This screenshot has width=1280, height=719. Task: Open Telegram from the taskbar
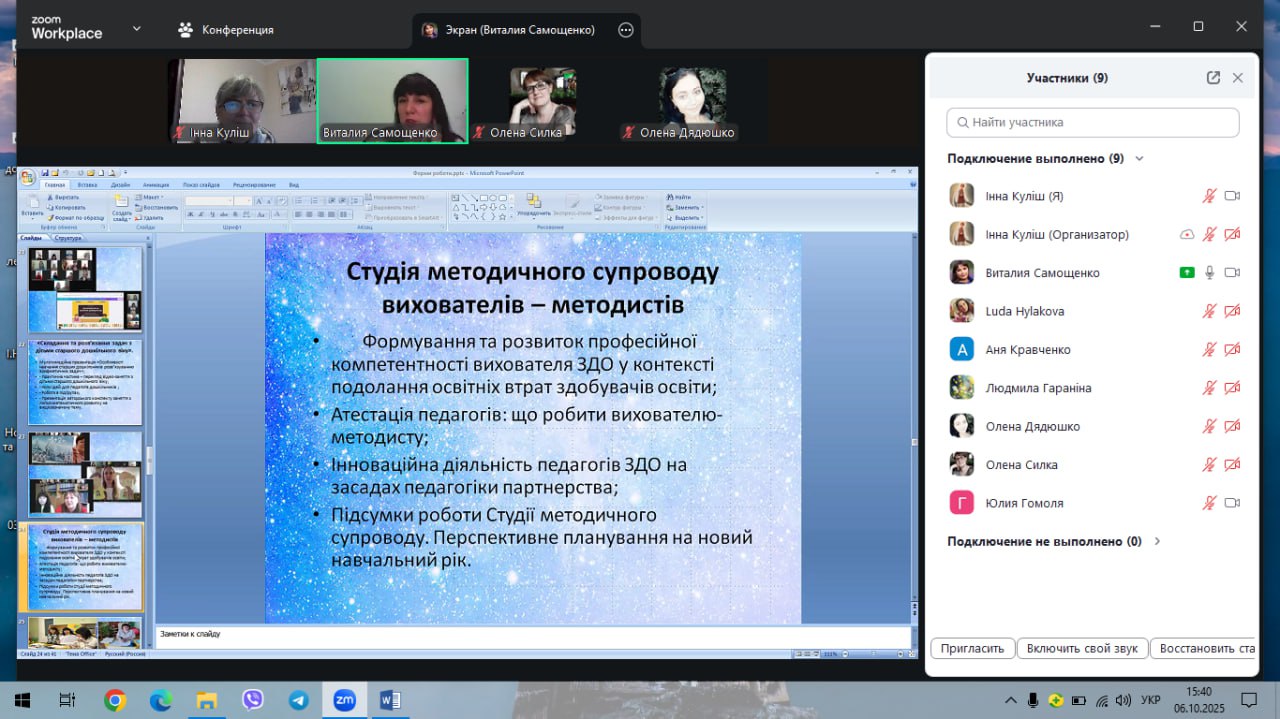tap(299, 700)
